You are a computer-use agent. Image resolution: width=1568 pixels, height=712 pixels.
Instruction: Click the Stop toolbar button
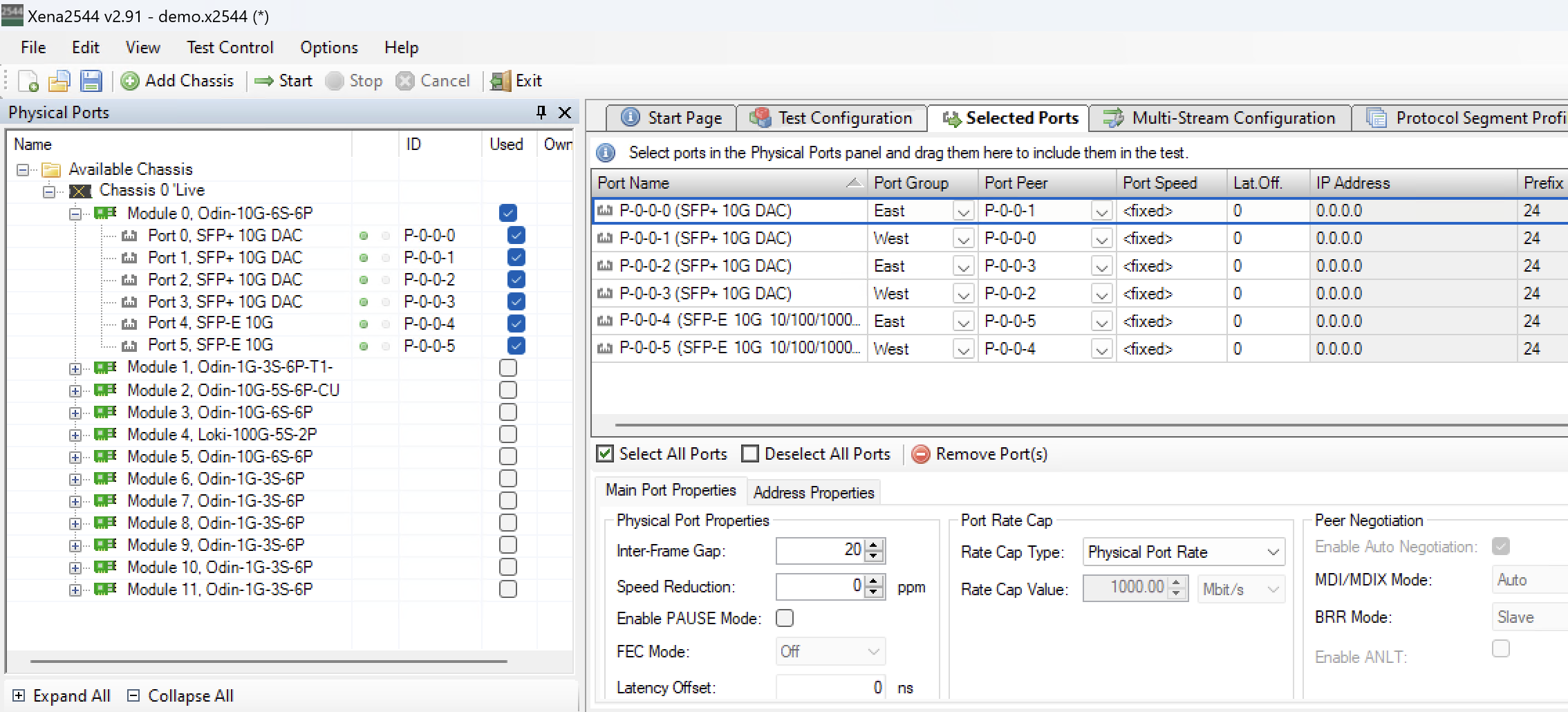point(354,81)
